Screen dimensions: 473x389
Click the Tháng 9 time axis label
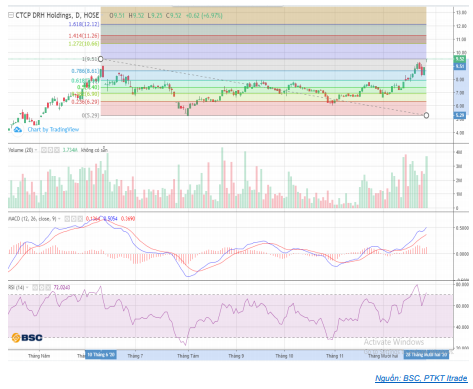click(236, 356)
